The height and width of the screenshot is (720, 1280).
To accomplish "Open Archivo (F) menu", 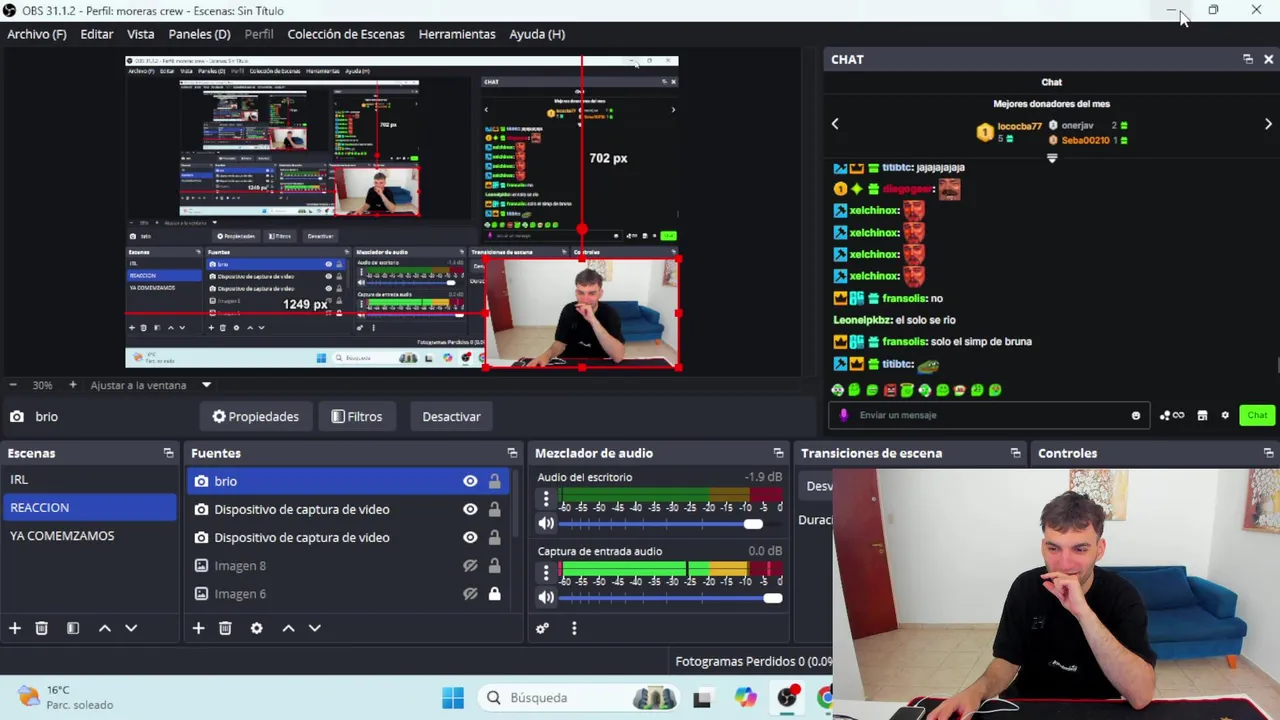I will (37, 34).
